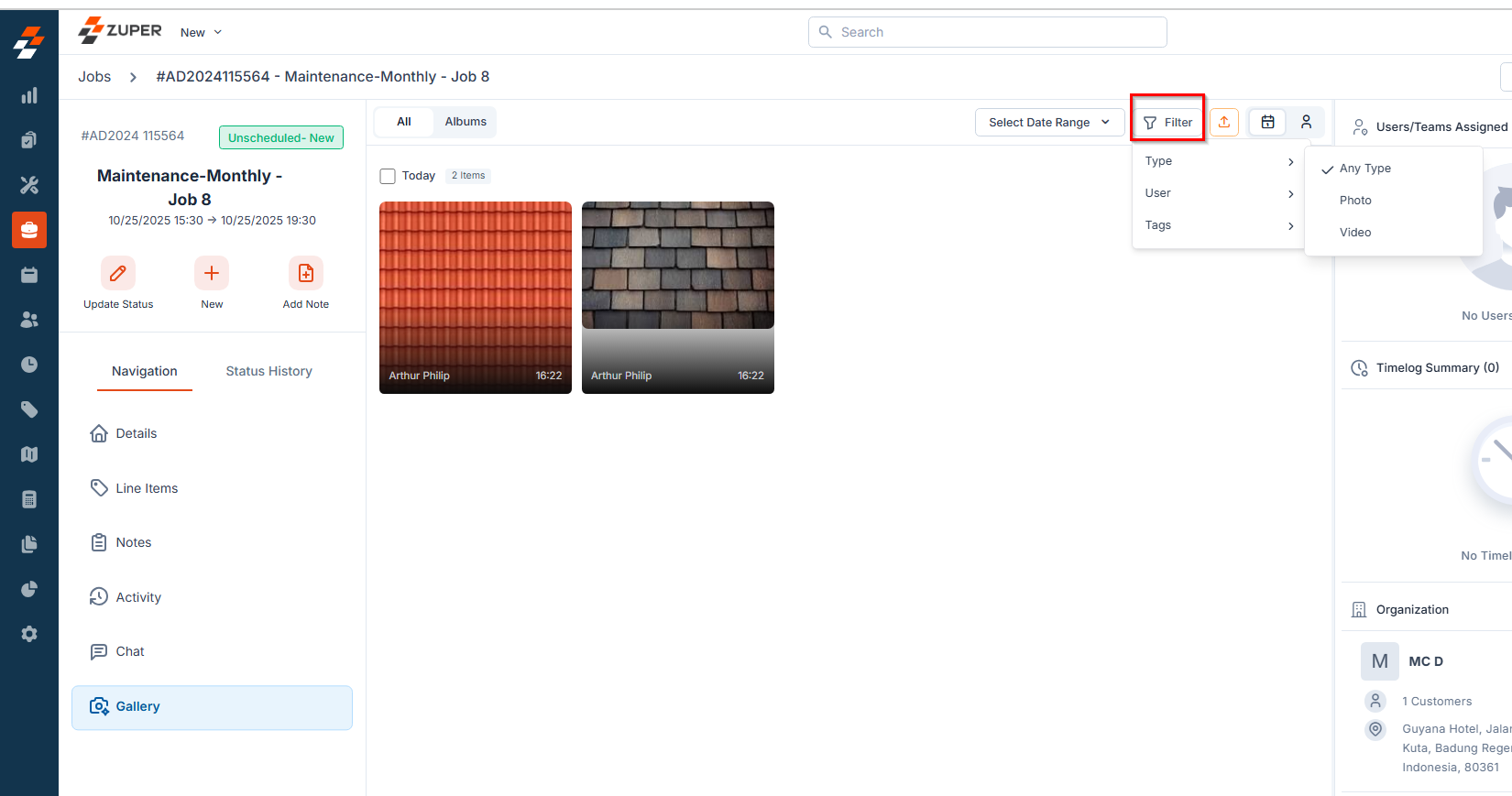This screenshot has height=796, width=1512.
Task: Switch gallery grouping to user view
Action: tap(1307, 122)
